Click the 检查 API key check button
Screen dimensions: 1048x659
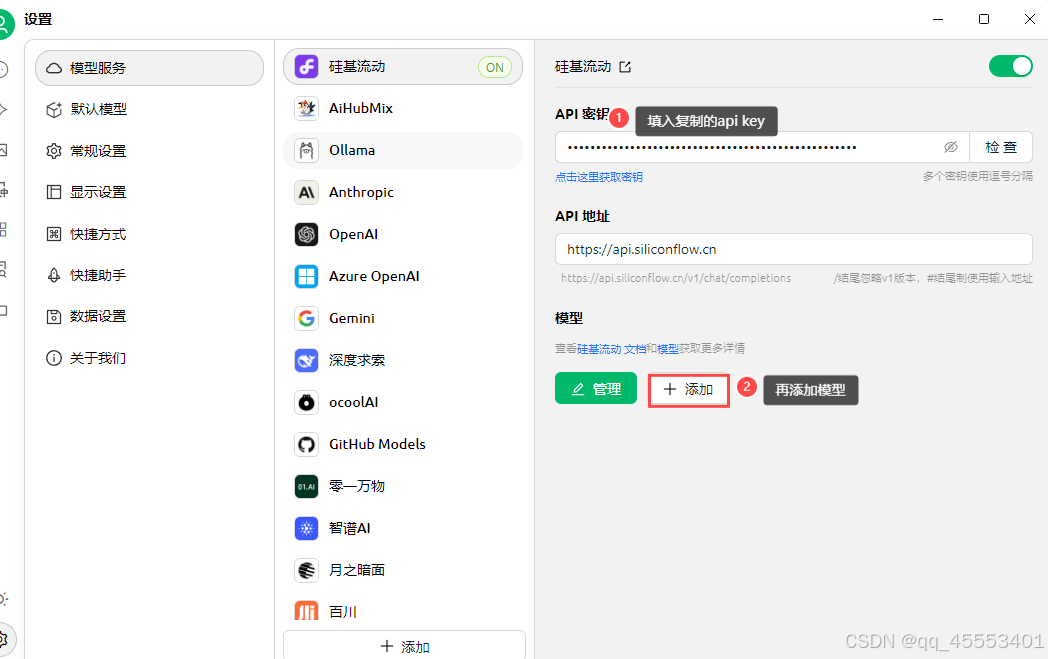(1001, 147)
